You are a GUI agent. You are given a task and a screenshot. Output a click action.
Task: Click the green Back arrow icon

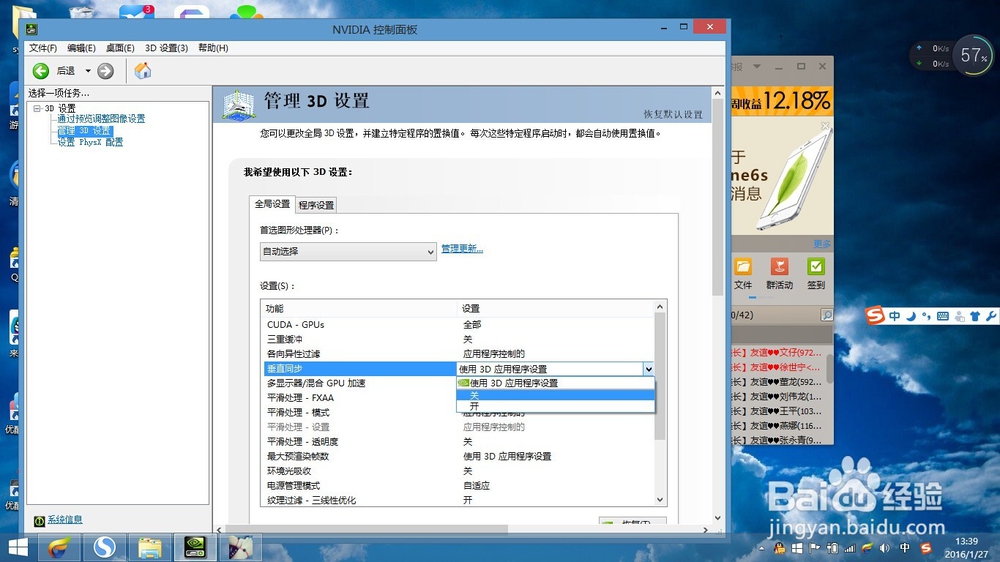click(41, 71)
